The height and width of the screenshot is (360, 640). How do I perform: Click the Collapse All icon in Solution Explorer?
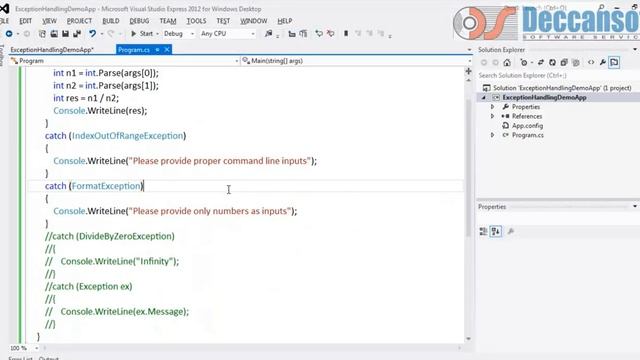tap(564, 62)
